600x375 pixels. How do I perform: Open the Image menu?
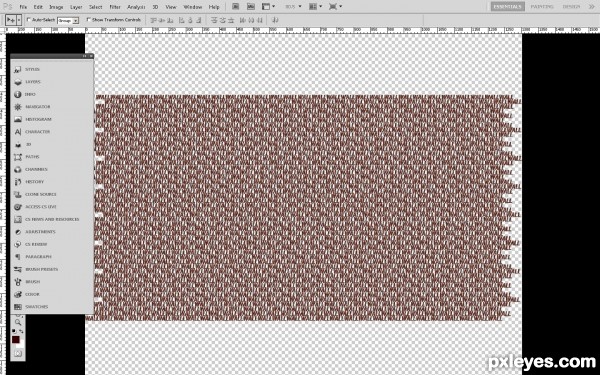point(56,7)
